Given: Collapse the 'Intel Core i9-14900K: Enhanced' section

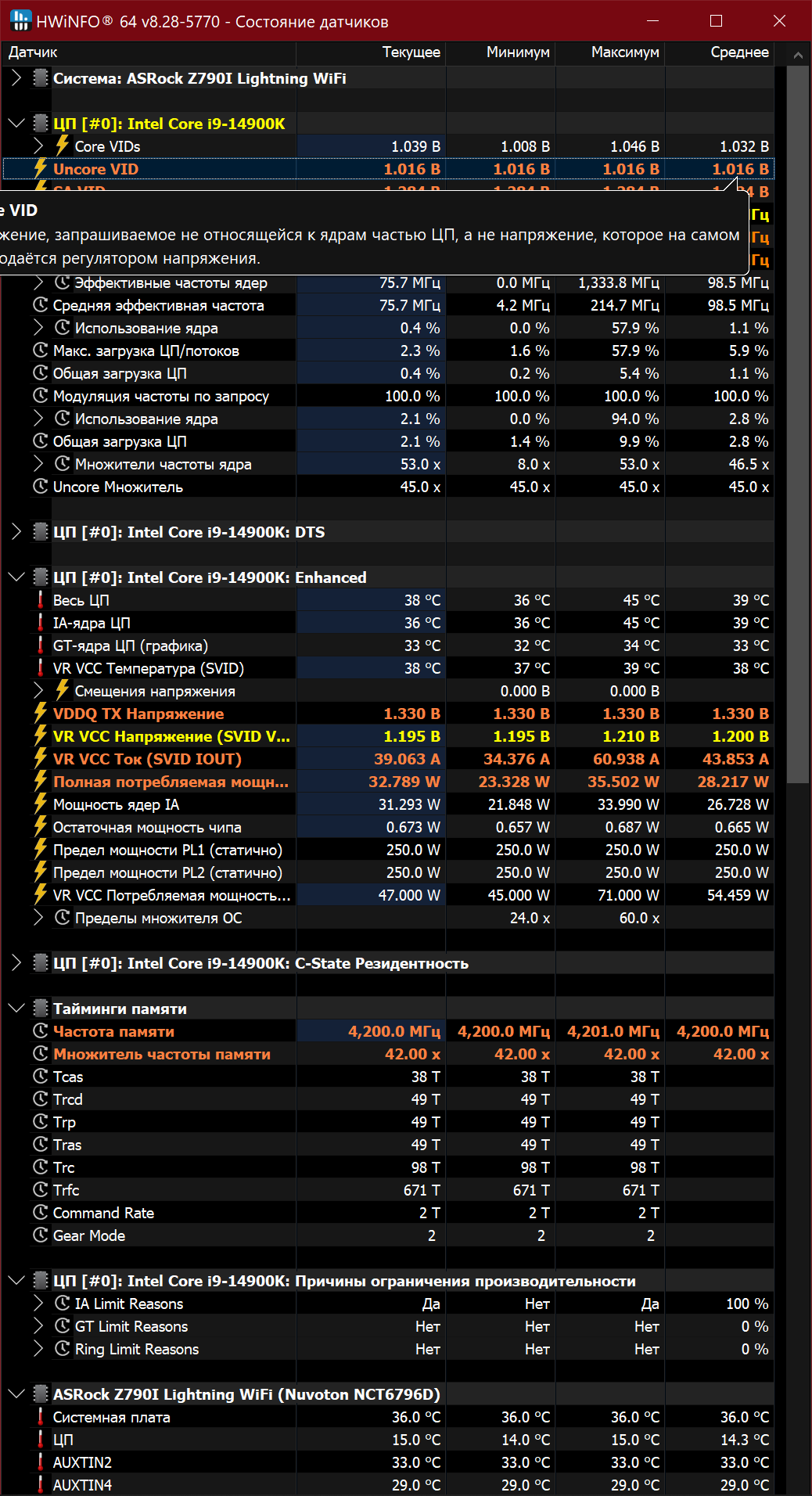Looking at the screenshot, I should pyautogui.click(x=16, y=577).
